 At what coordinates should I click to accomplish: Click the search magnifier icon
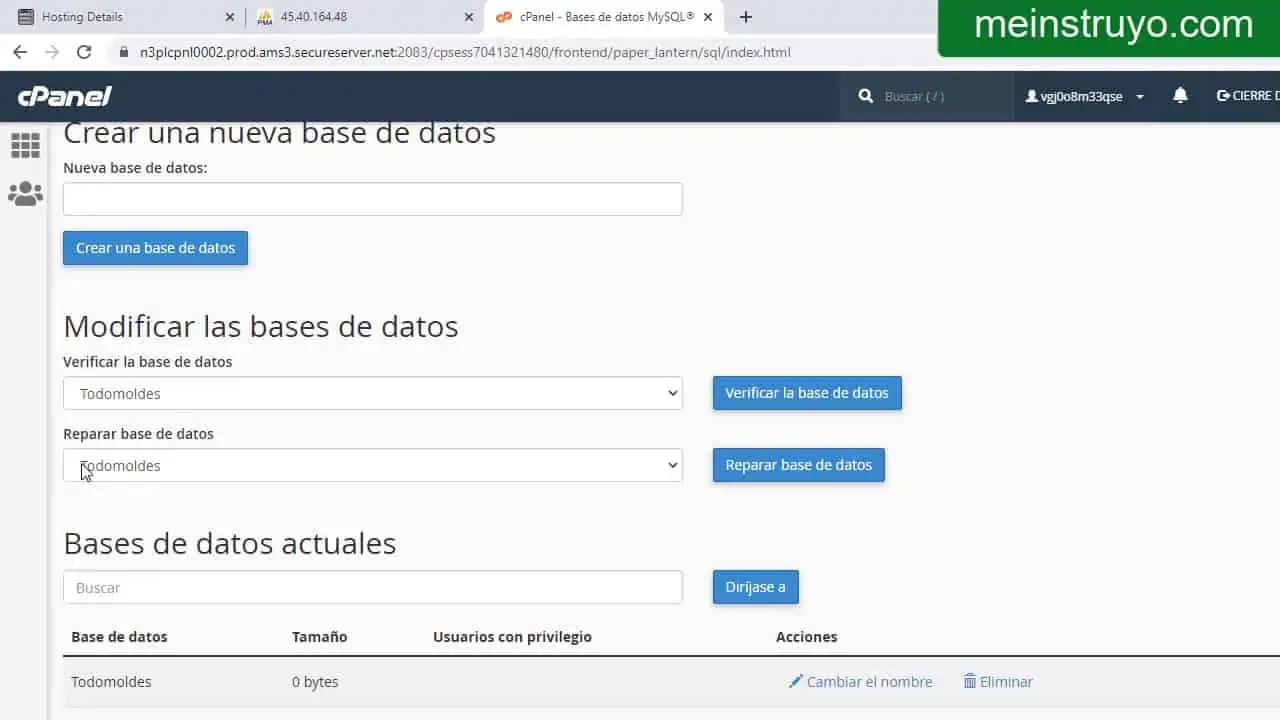tap(866, 96)
